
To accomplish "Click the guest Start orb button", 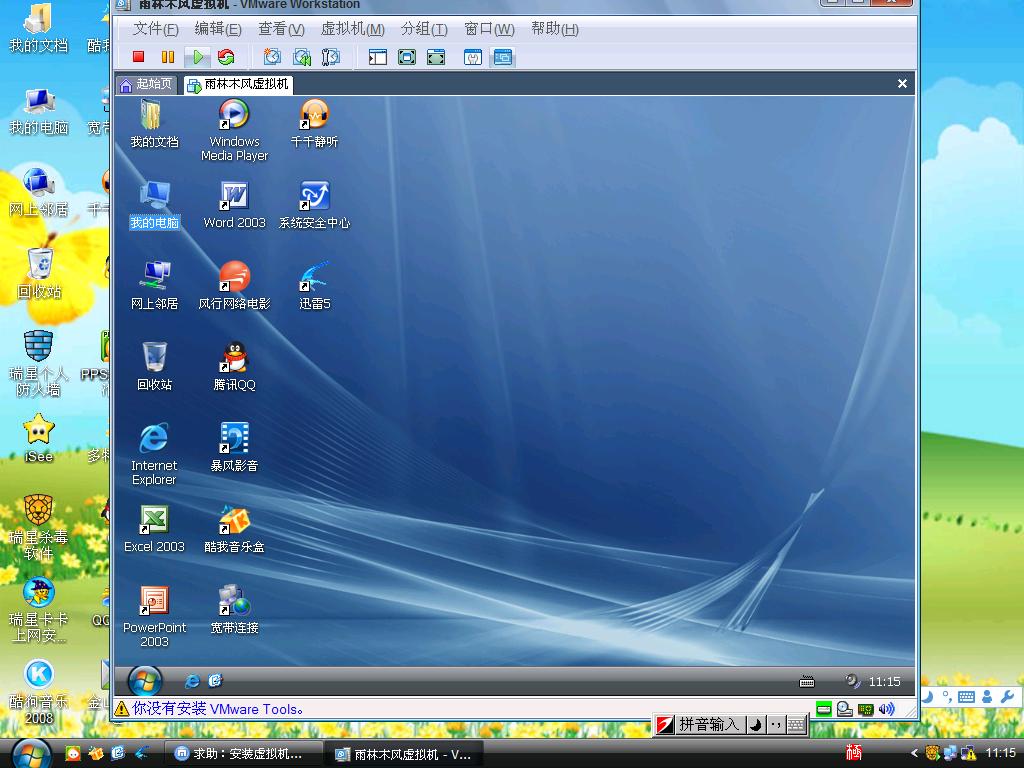I will pyautogui.click(x=145, y=681).
